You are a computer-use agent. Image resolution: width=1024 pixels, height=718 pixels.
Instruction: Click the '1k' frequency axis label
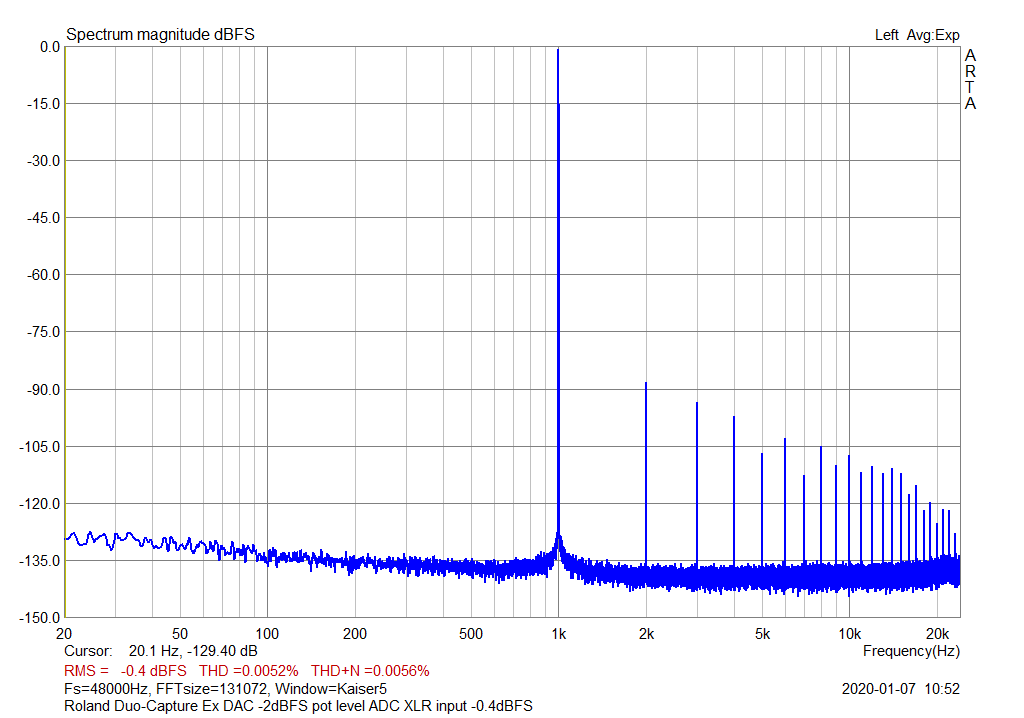point(558,634)
